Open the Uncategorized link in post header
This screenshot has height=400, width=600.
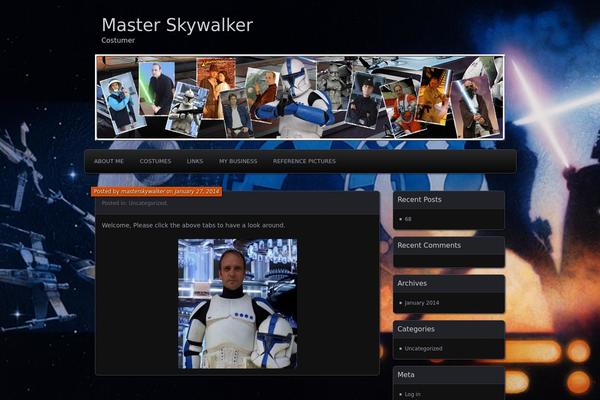(x=148, y=203)
